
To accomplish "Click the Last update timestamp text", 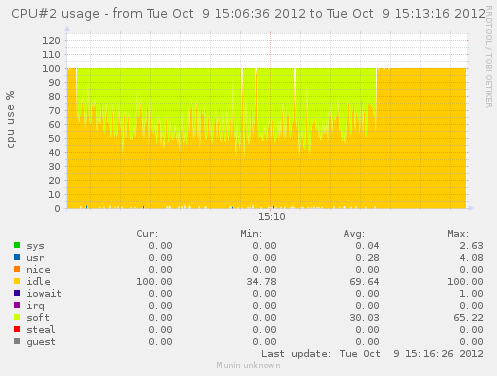I will [x=372, y=354].
